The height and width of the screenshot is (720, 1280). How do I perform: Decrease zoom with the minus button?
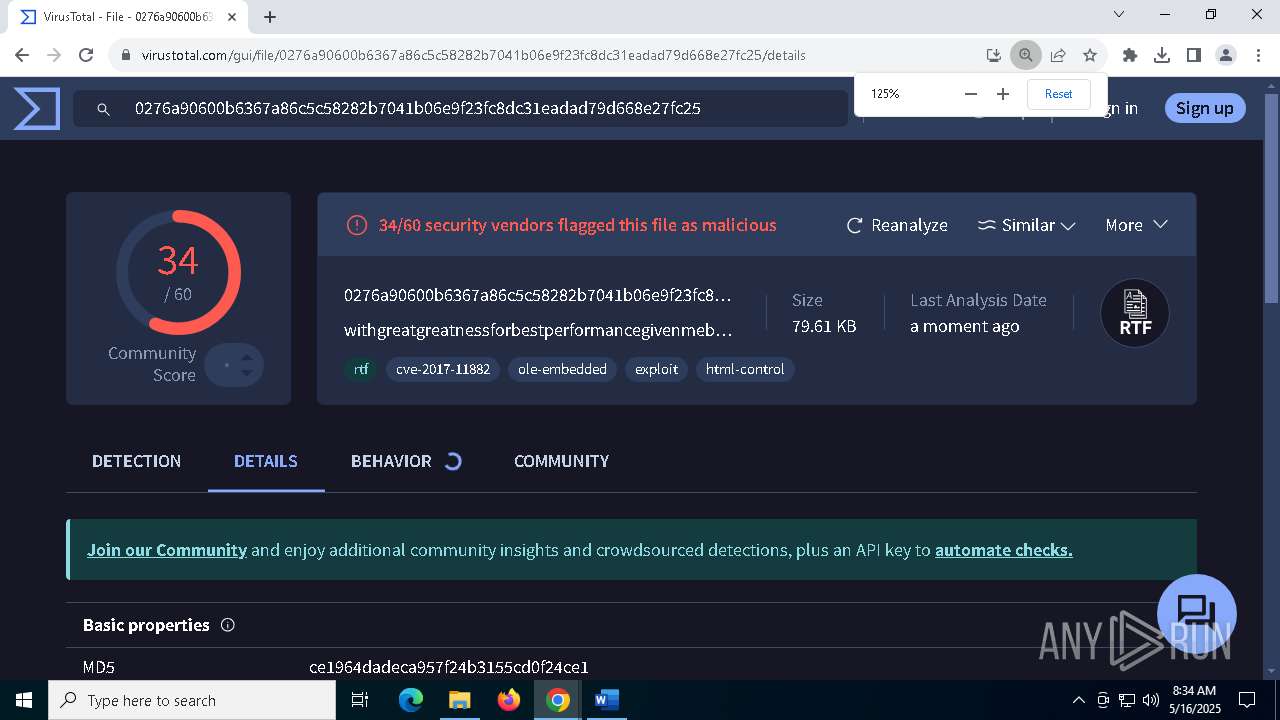tap(970, 94)
